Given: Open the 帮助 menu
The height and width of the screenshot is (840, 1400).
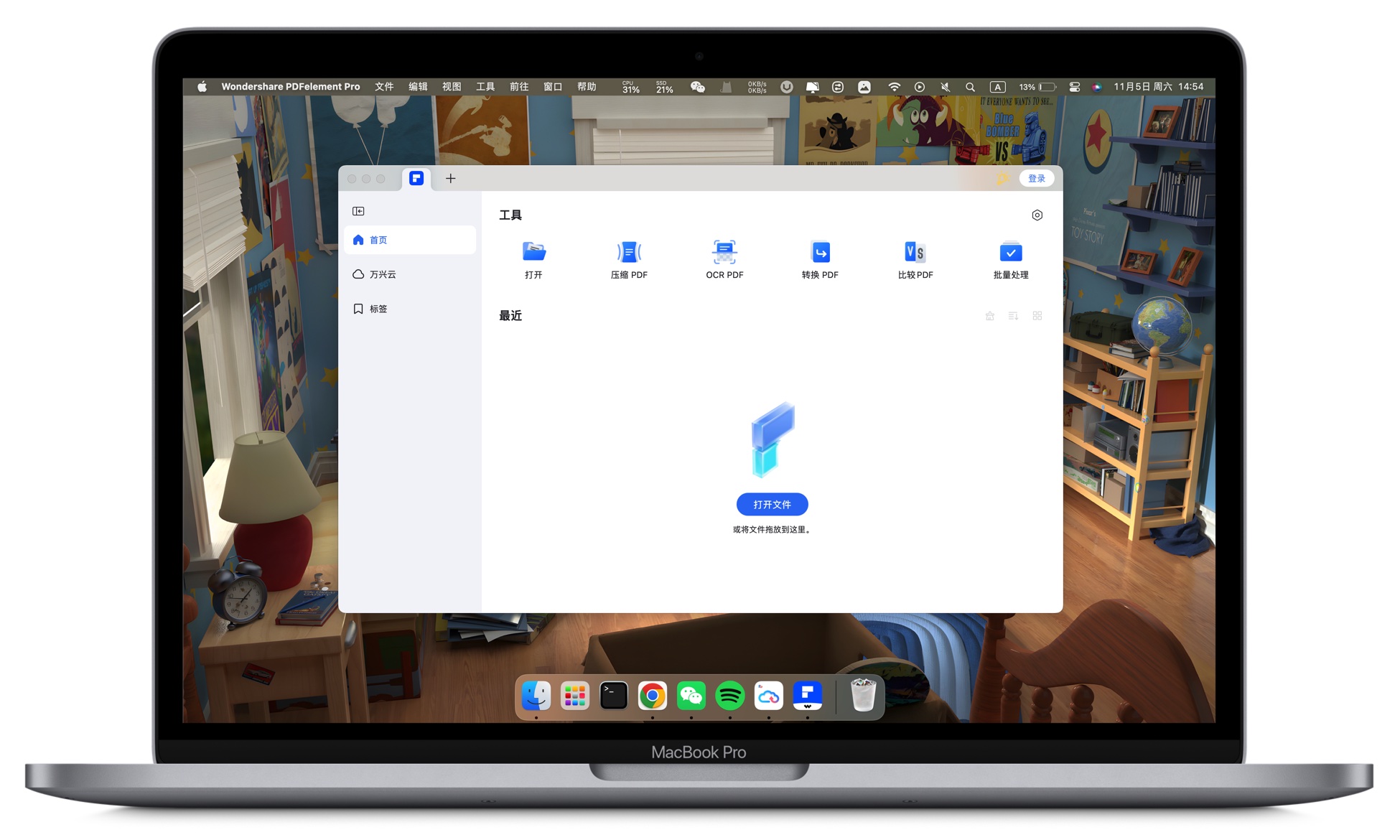Looking at the screenshot, I should [x=587, y=87].
